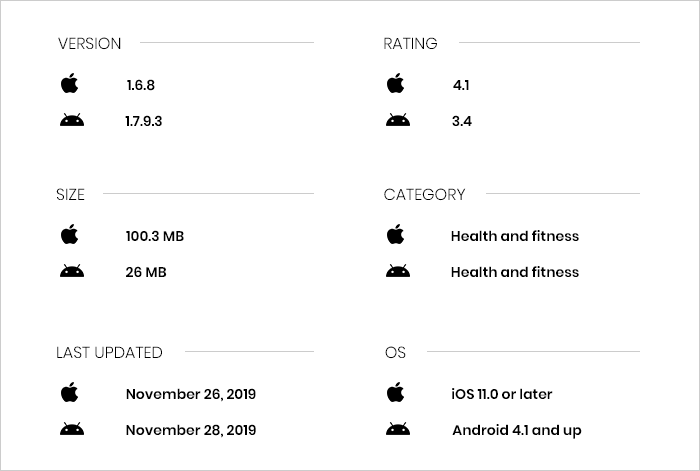This screenshot has height=471, width=700.
Task: Click the Android icon under LAST UPDATED
Action: coord(71,430)
